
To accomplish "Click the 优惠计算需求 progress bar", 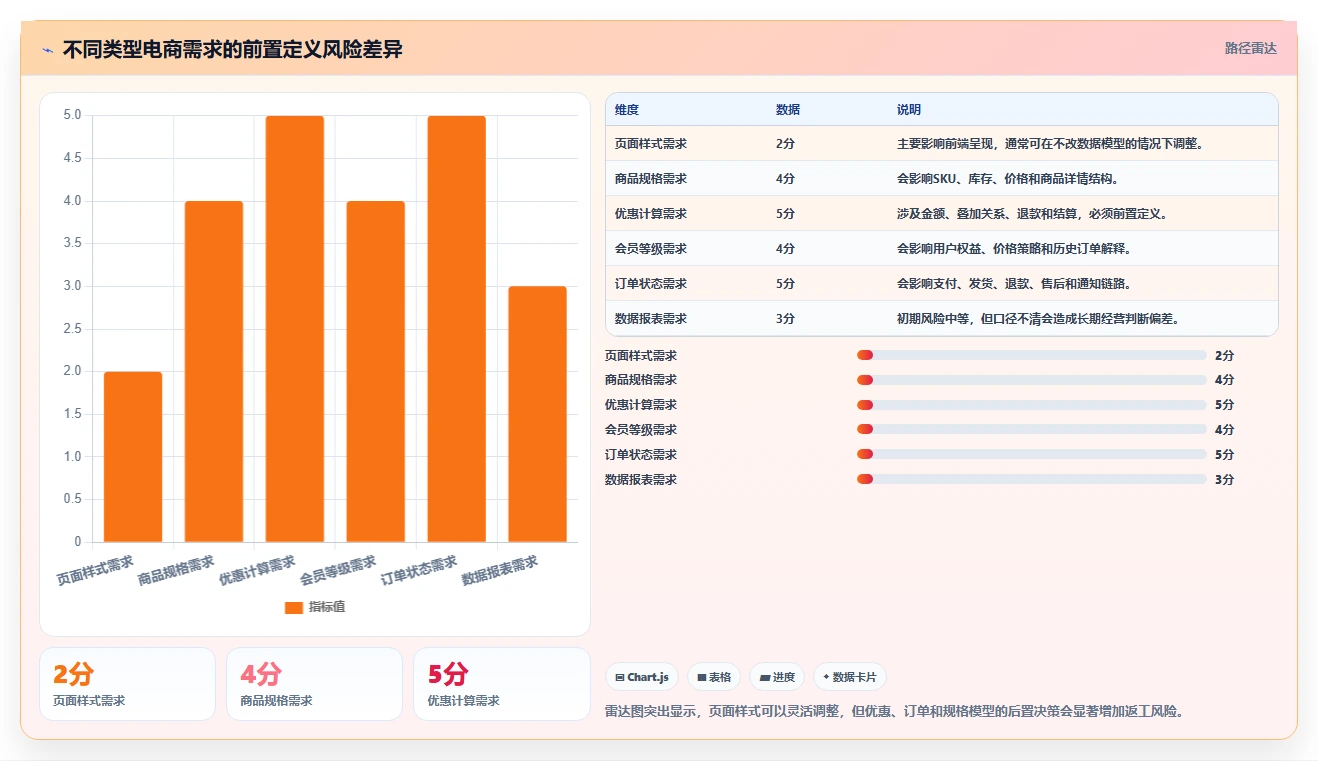I will (x=1031, y=405).
